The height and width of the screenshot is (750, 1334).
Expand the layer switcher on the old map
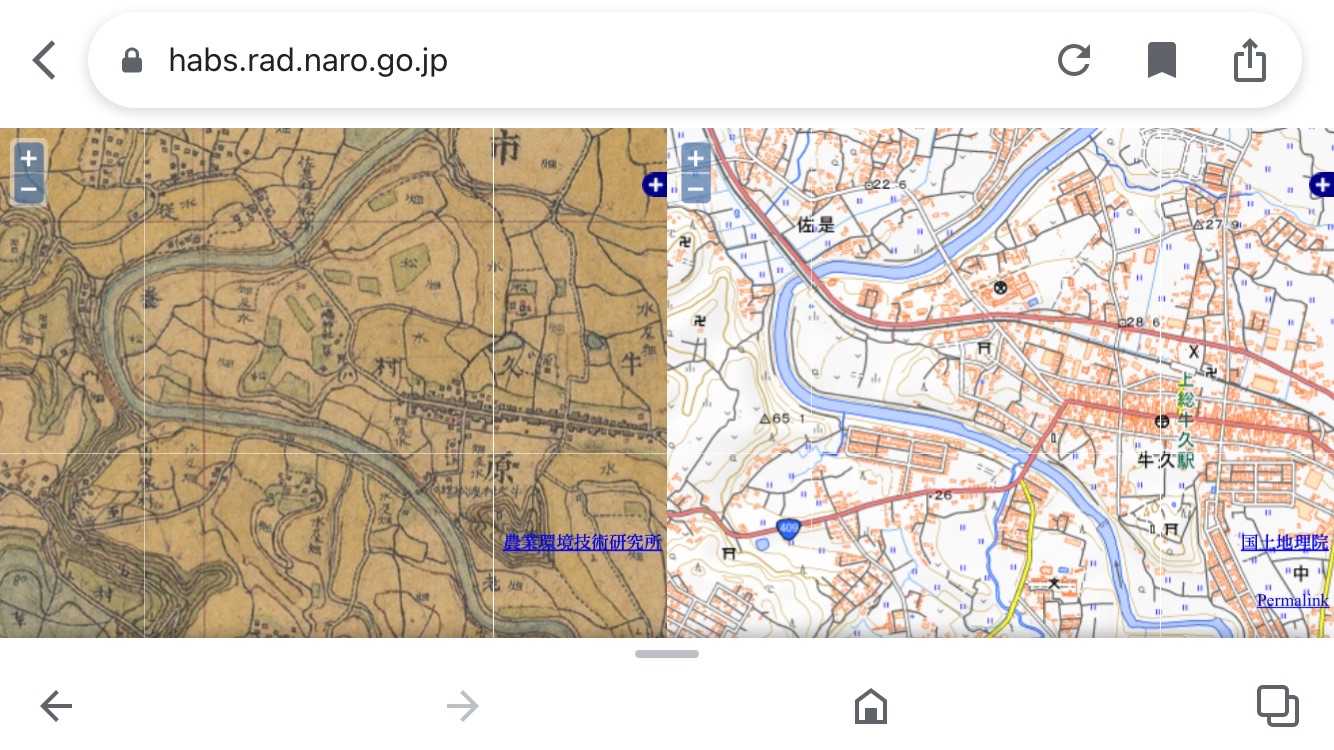(x=655, y=184)
